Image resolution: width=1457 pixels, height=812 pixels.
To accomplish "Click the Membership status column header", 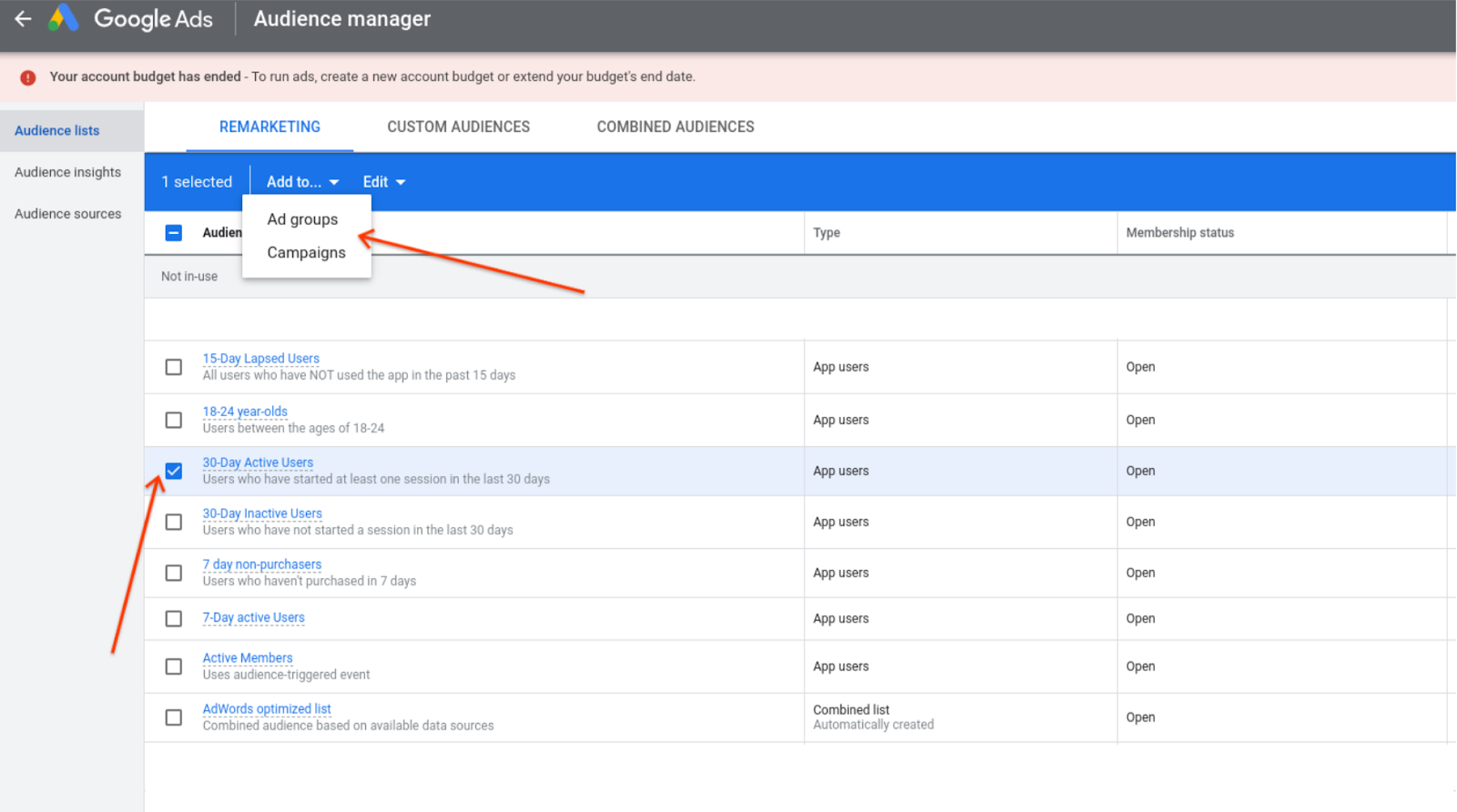I will [x=1179, y=233].
